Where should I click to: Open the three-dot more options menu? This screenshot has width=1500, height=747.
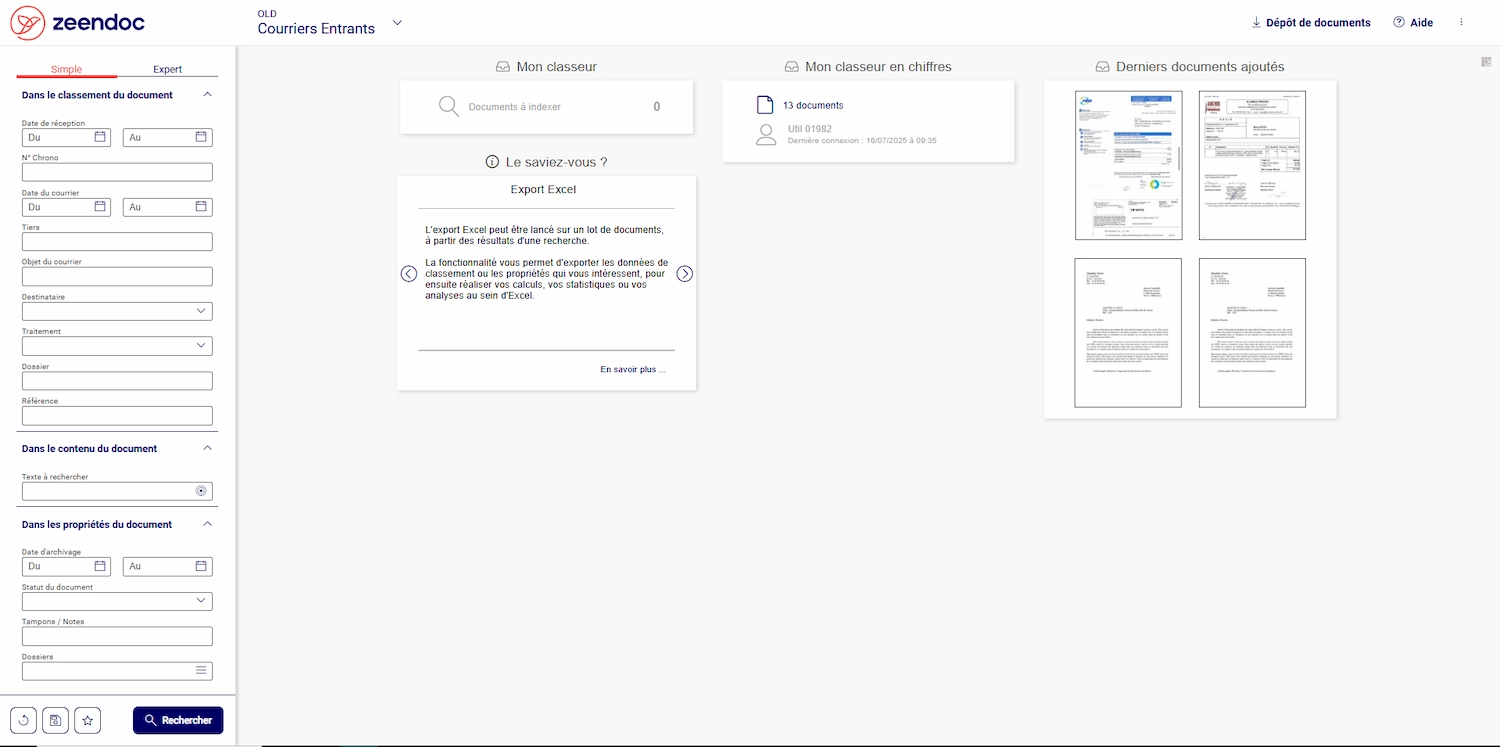click(1461, 22)
